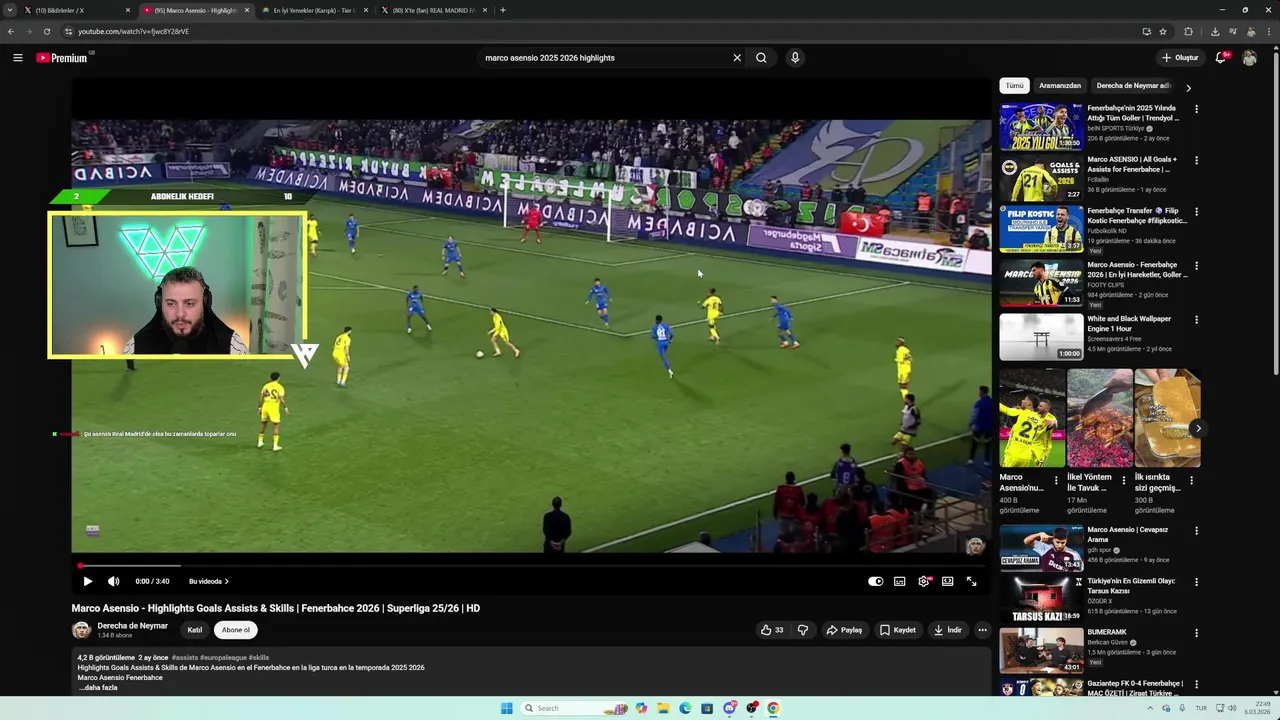The height and width of the screenshot is (720, 1280).
Task: Switch to the 'En İyi Yemekler' browser tab
Action: [315, 10]
